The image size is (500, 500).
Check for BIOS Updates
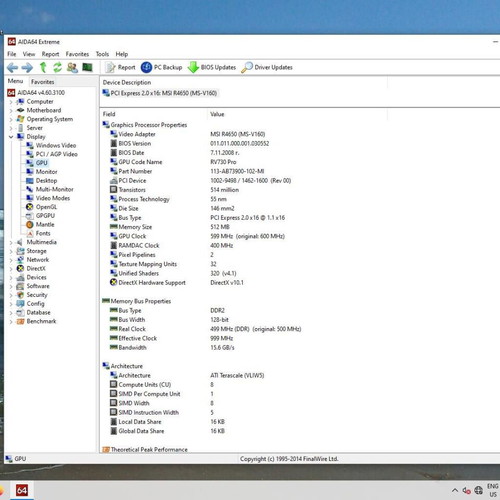click(x=211, y=67)
